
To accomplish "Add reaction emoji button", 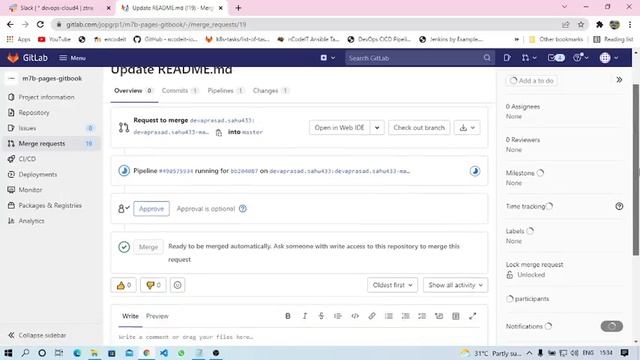I will point(178,285).
